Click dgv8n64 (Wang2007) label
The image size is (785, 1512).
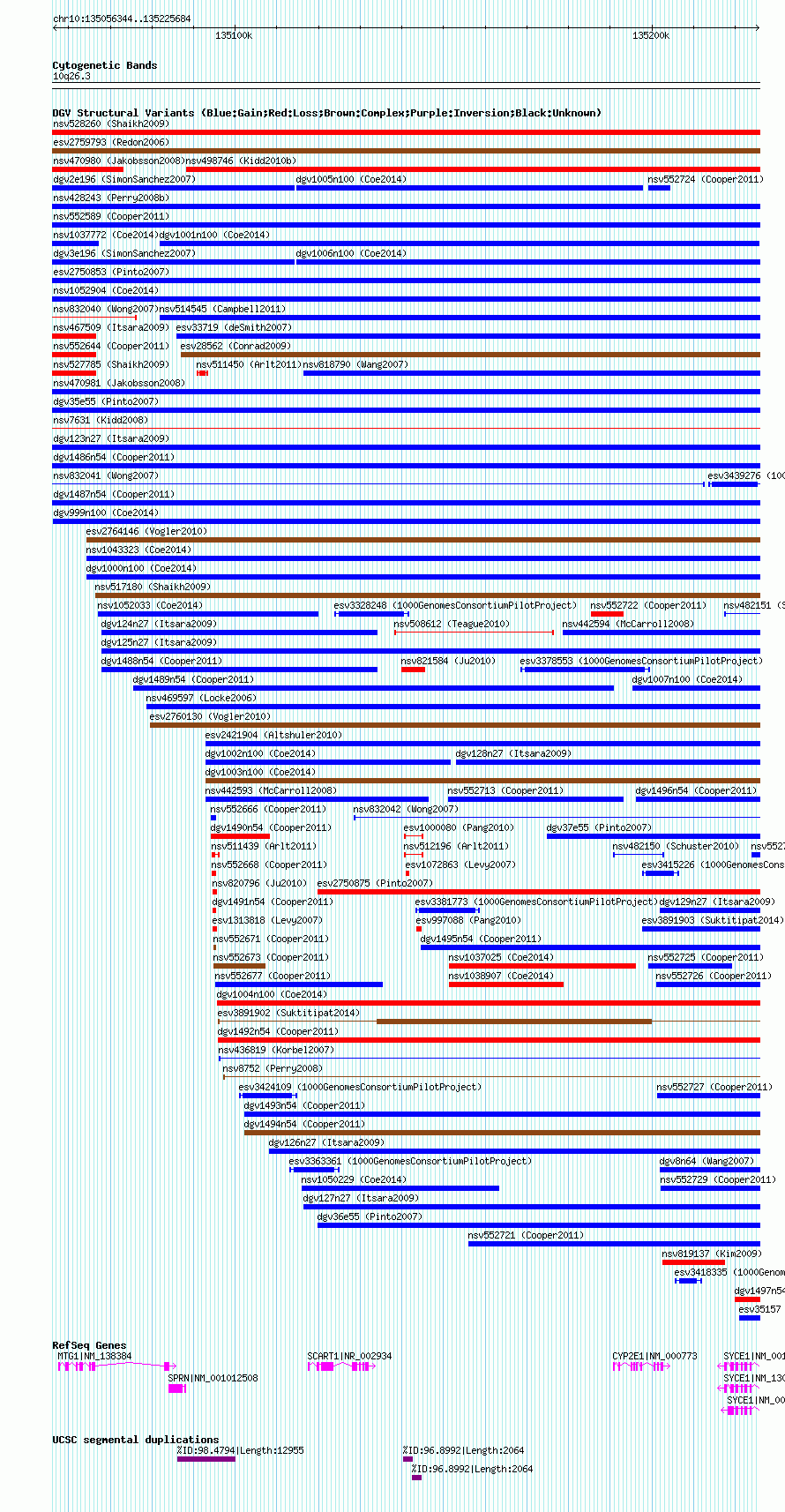tap(707, 1161)
